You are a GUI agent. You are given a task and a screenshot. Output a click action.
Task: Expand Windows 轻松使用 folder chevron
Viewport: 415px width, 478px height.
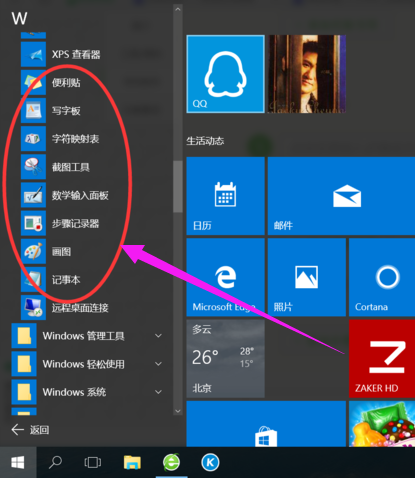(159, 364)
